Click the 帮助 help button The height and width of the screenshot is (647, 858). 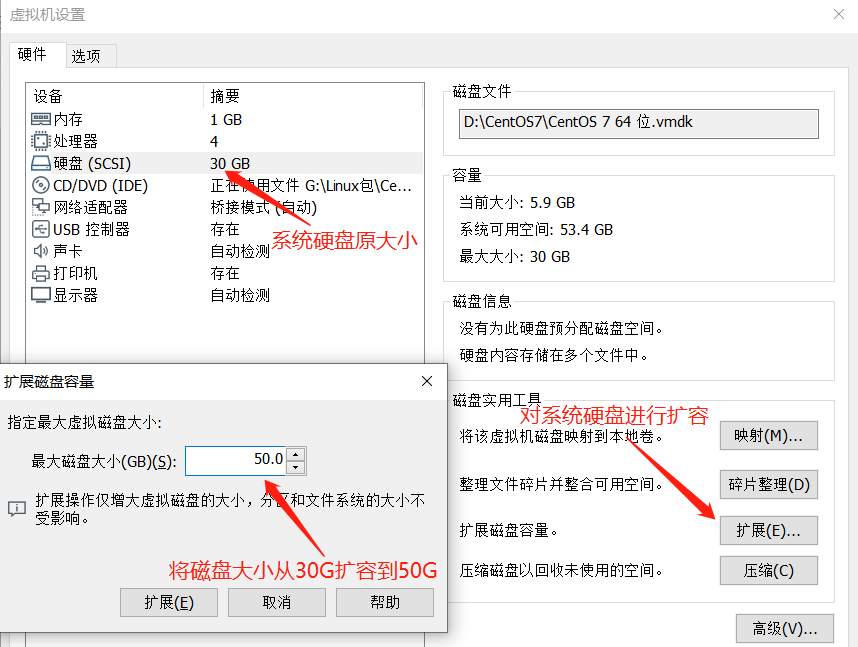coord(385,603)
